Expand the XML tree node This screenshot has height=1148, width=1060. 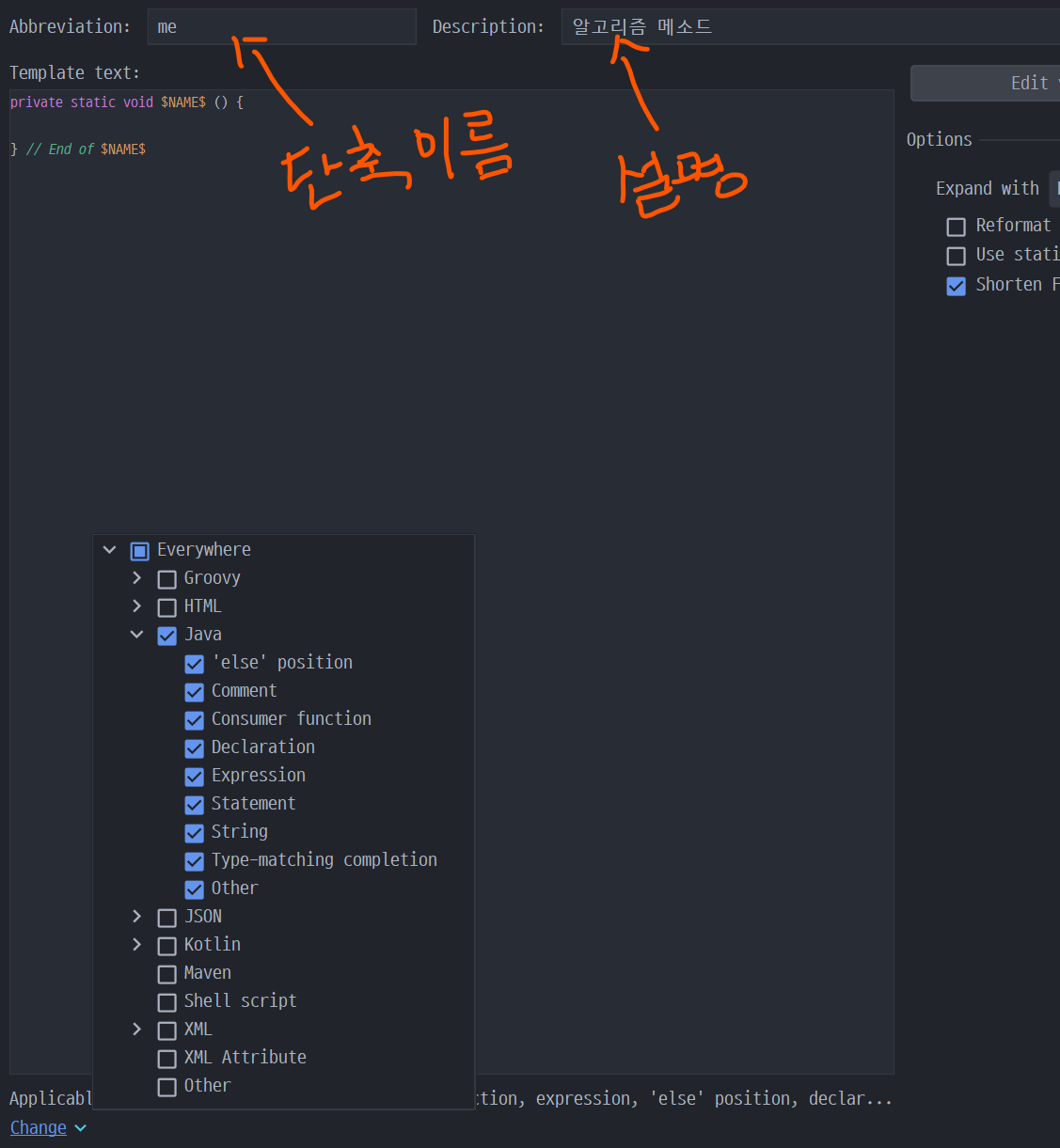136,1029
